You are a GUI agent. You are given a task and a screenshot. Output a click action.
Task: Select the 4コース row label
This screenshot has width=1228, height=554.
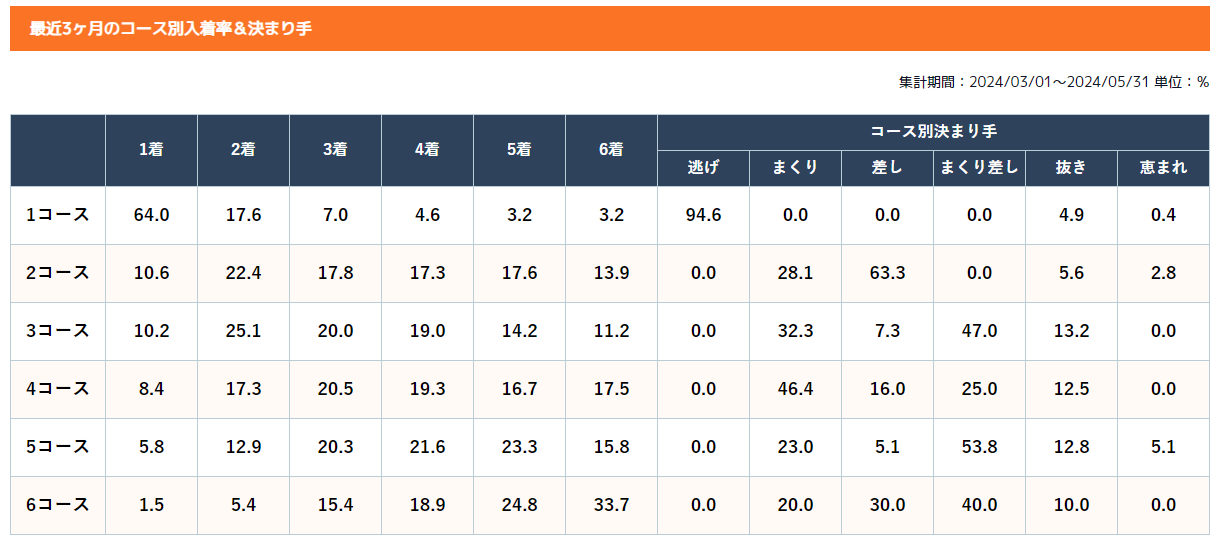click(x=58, y=389)
